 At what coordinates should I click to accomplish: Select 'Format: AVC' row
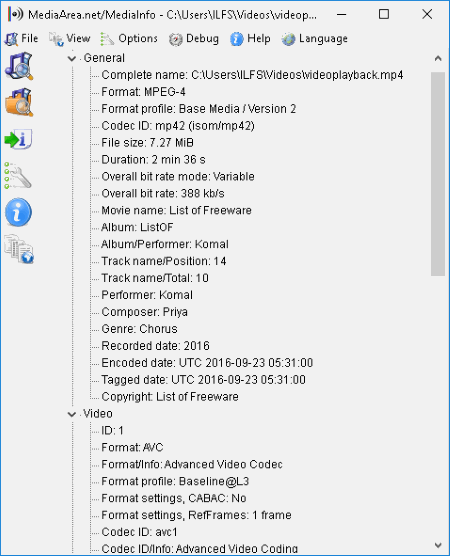pyautogui.click(x=132, y=447)
